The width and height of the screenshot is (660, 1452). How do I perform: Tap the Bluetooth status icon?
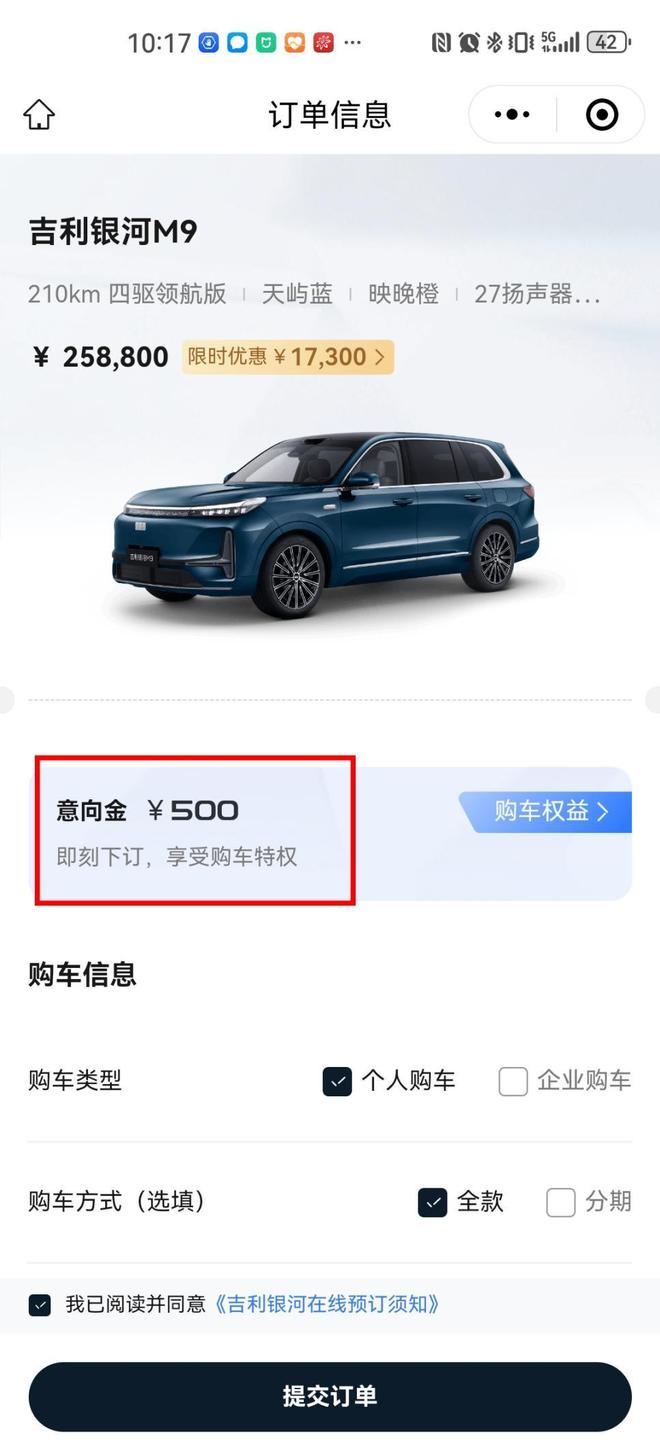point(493,42)
